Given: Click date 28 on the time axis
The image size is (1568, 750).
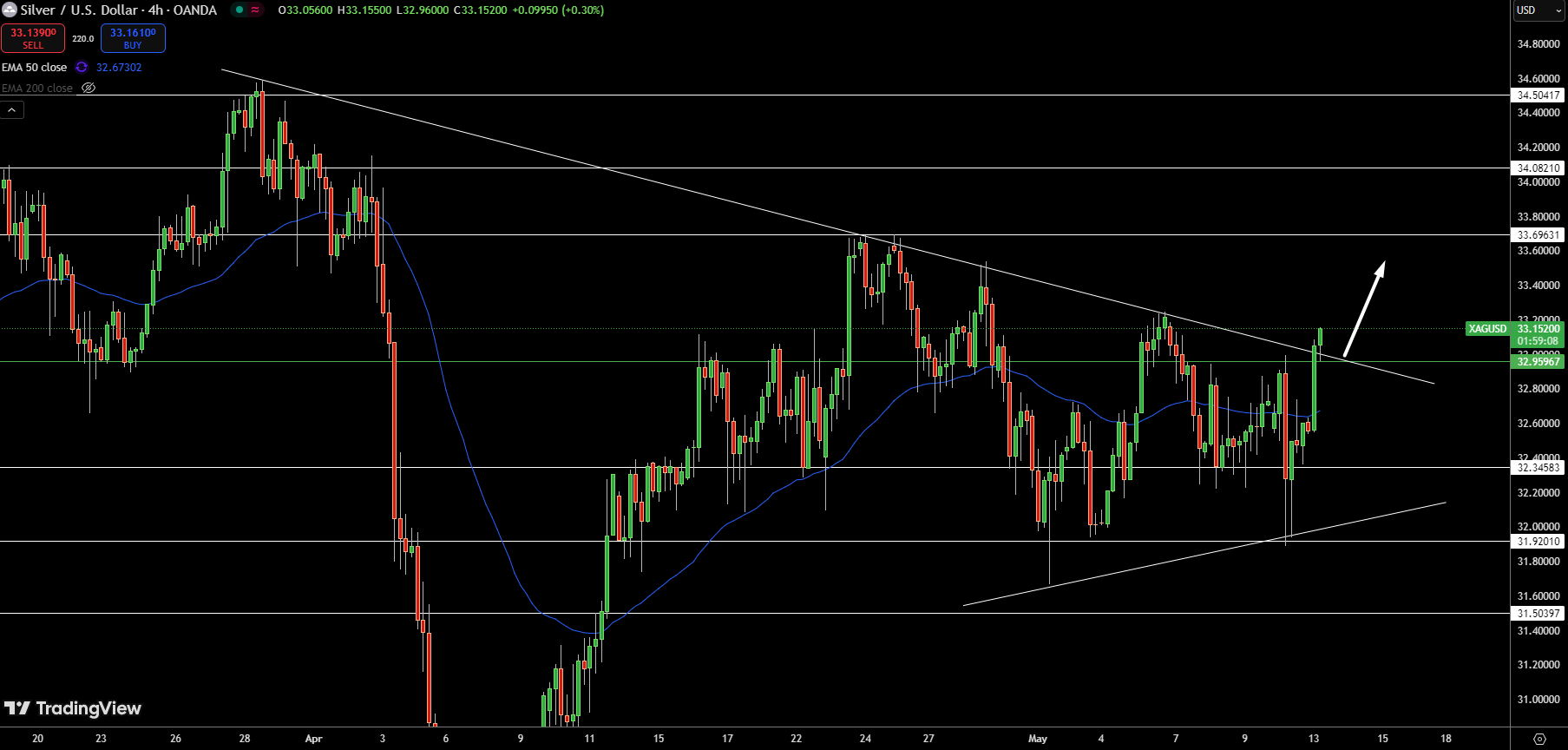Looking at the screenshot, I should click(245, 739).
